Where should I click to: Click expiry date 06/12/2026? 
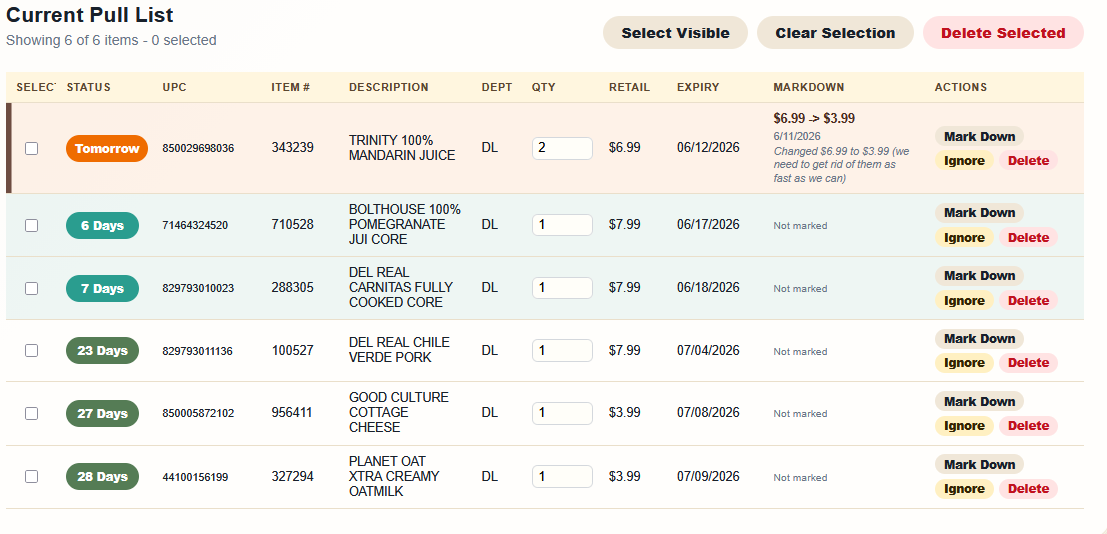point(708,148)
